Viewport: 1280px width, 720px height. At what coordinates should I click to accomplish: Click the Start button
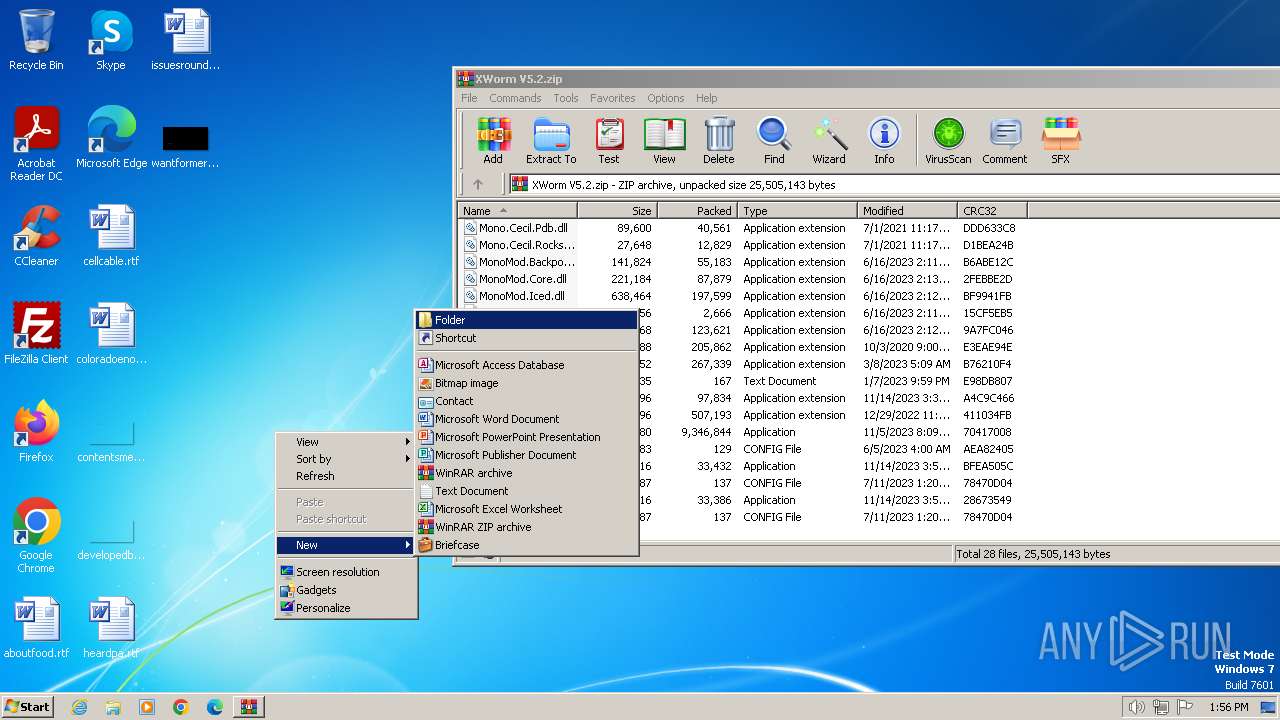pos(28,707)
